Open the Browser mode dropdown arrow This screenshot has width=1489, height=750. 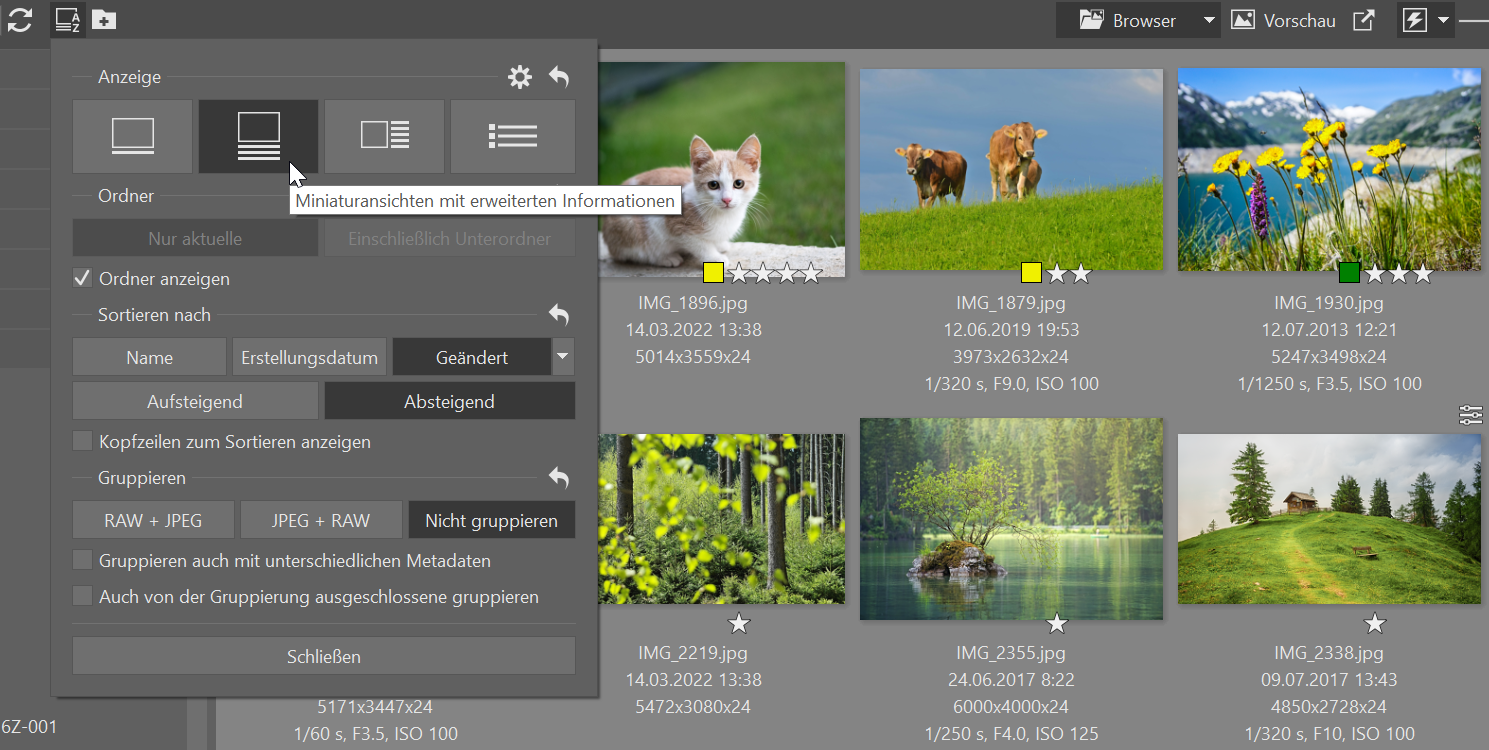[x=1208, y=20]
